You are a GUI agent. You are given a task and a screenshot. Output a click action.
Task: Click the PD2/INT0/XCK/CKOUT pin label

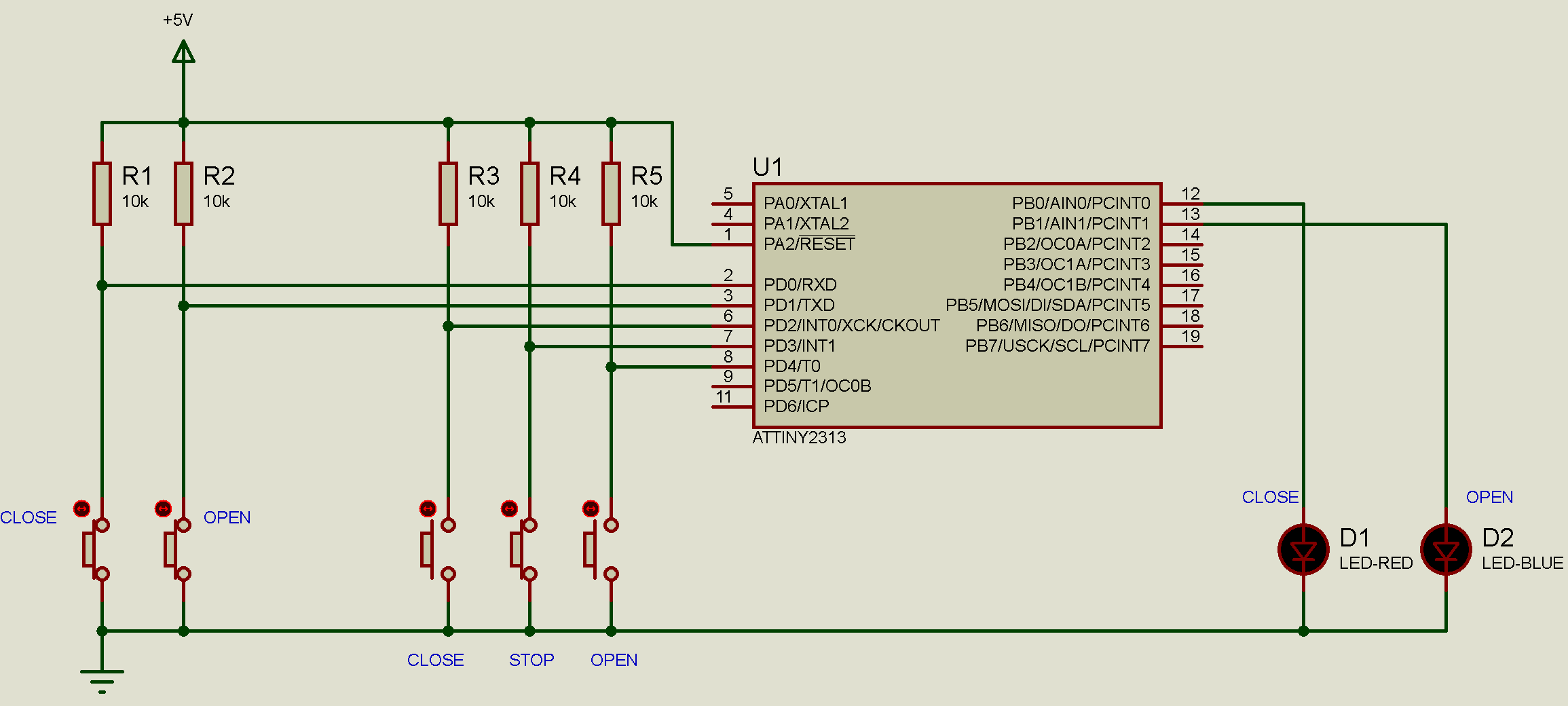(x=852, y=325)
